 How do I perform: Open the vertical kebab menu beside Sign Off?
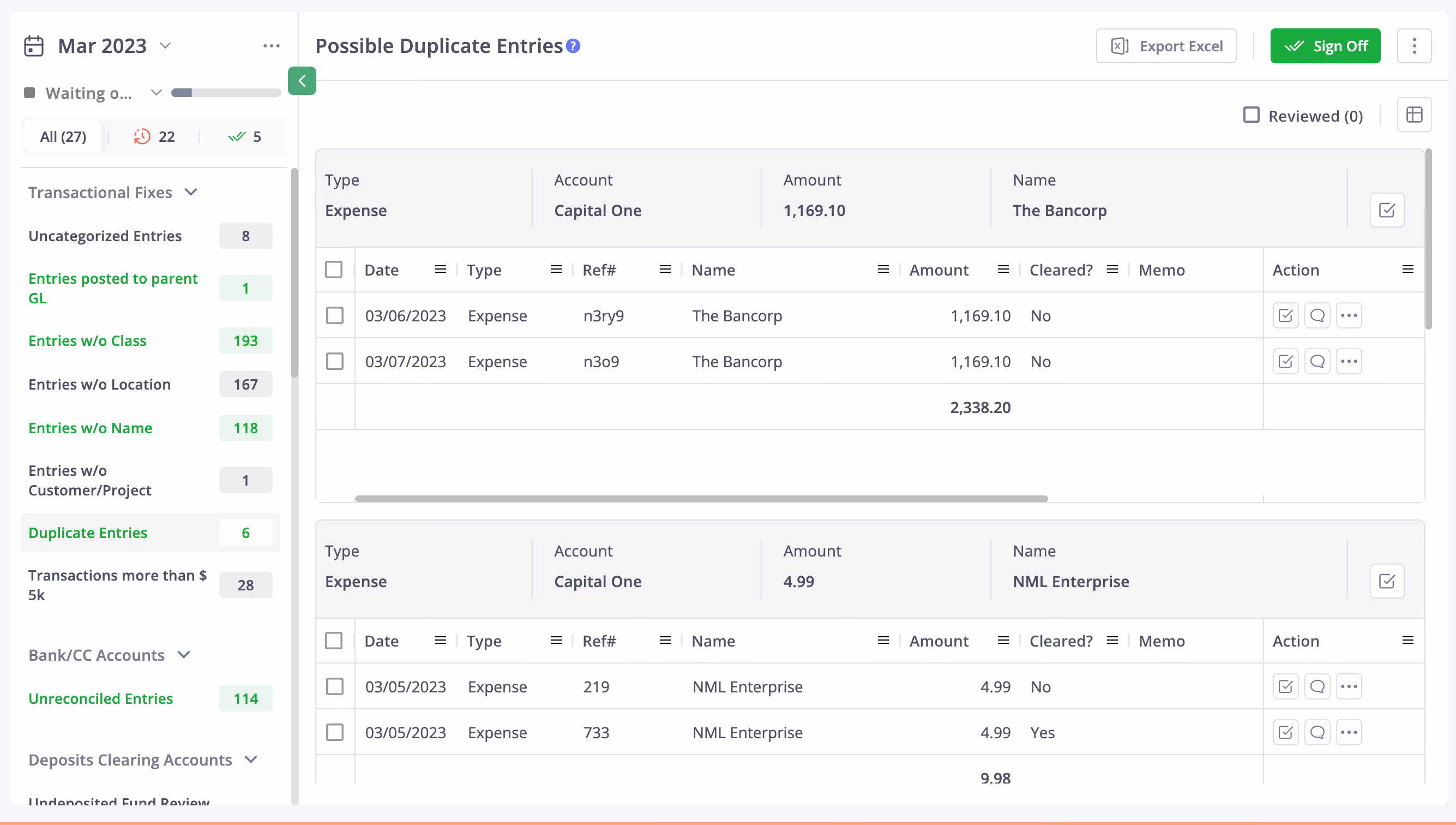click(1414, 46)
